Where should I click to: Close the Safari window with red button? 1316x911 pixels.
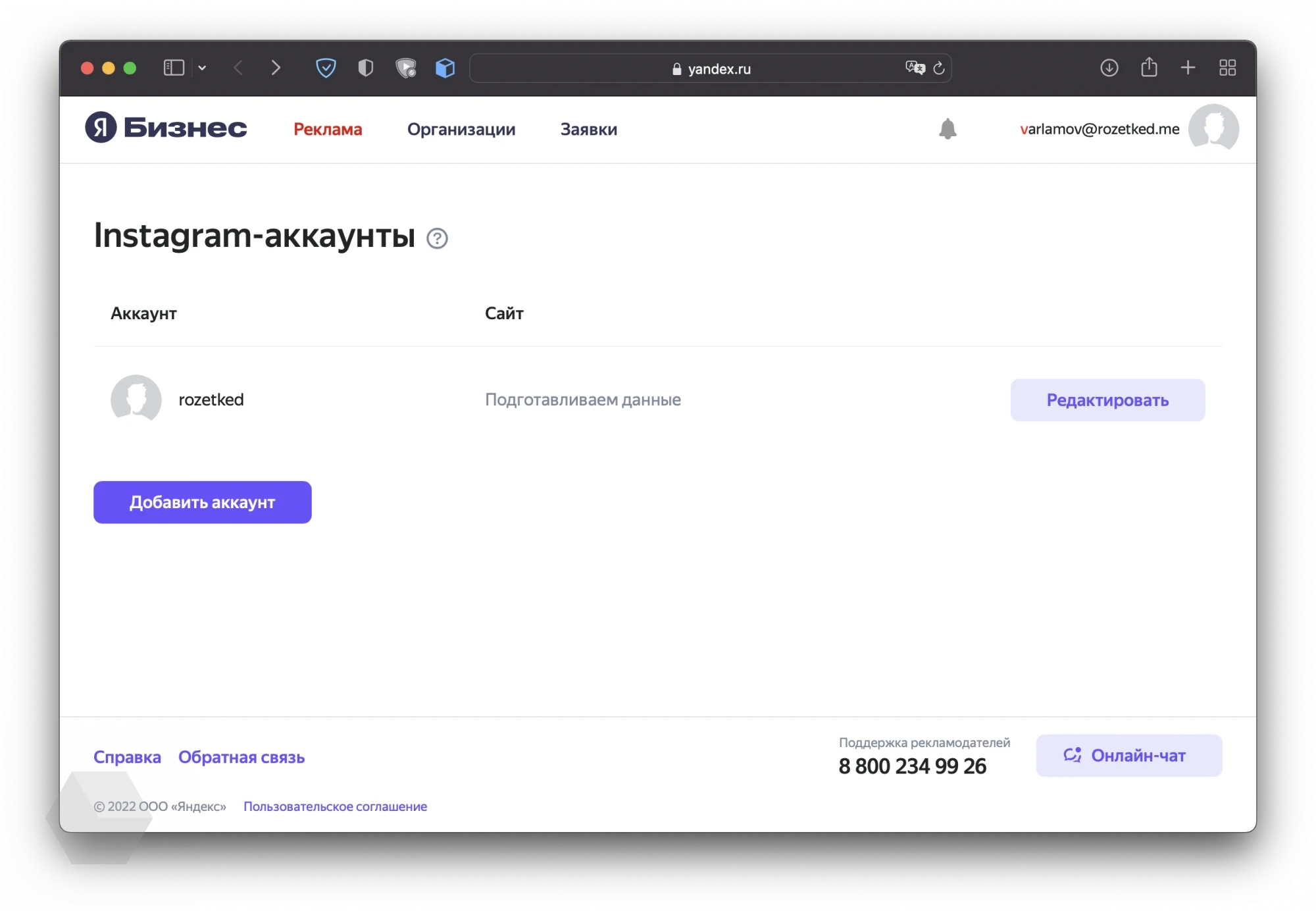click(87, 68)
